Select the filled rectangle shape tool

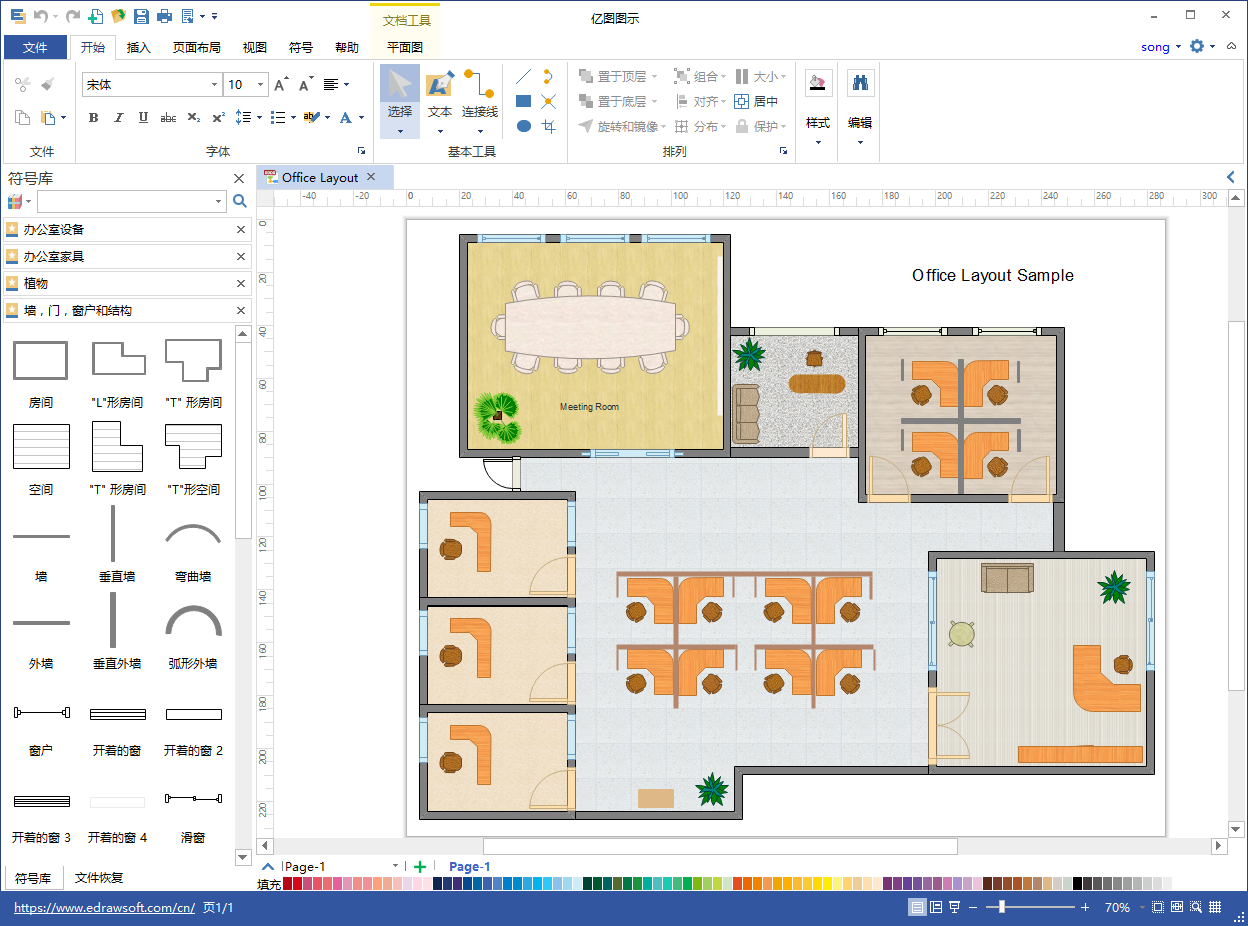click(523, 101)
